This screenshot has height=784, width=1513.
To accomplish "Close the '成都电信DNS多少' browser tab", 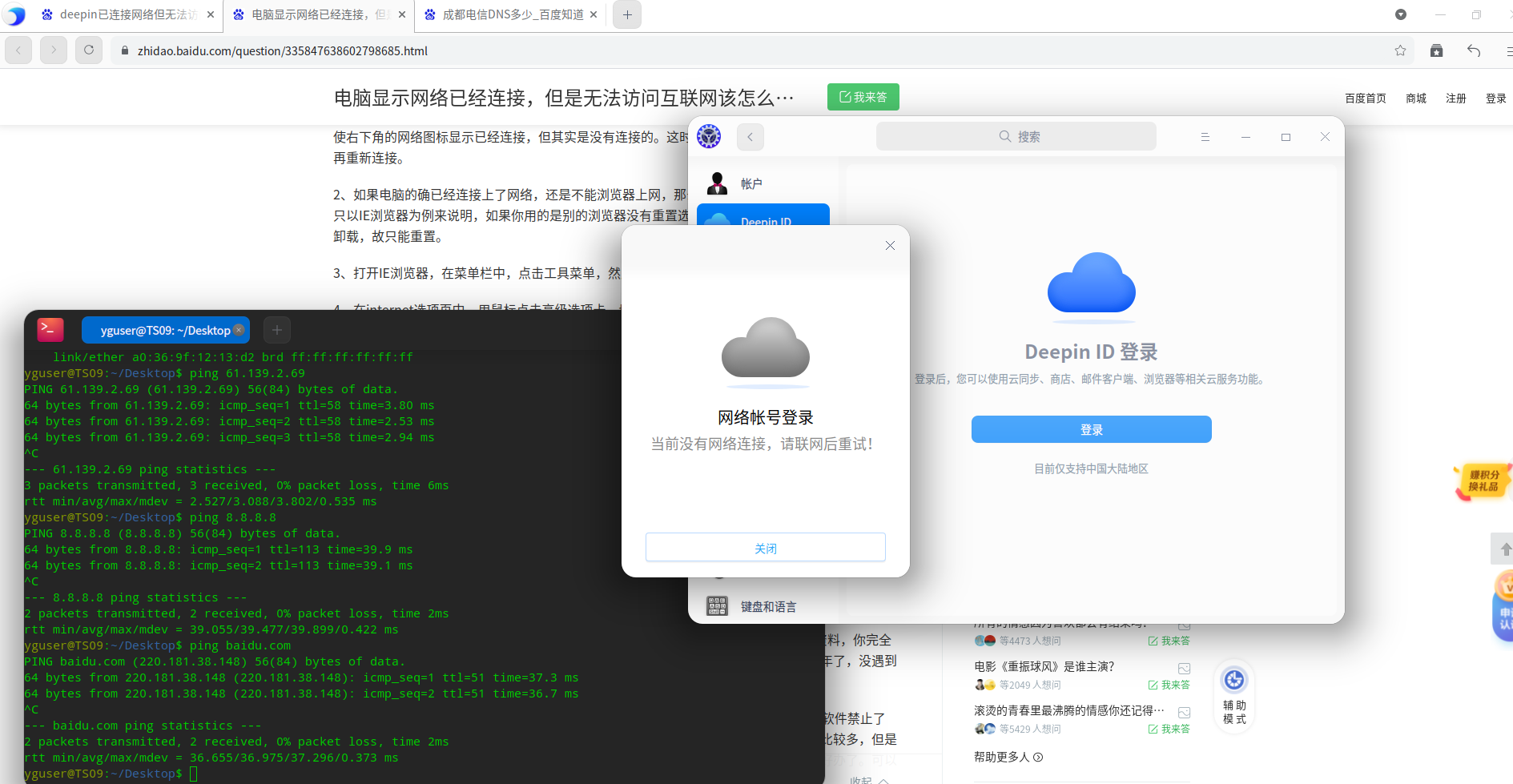I will pos(594,14).
